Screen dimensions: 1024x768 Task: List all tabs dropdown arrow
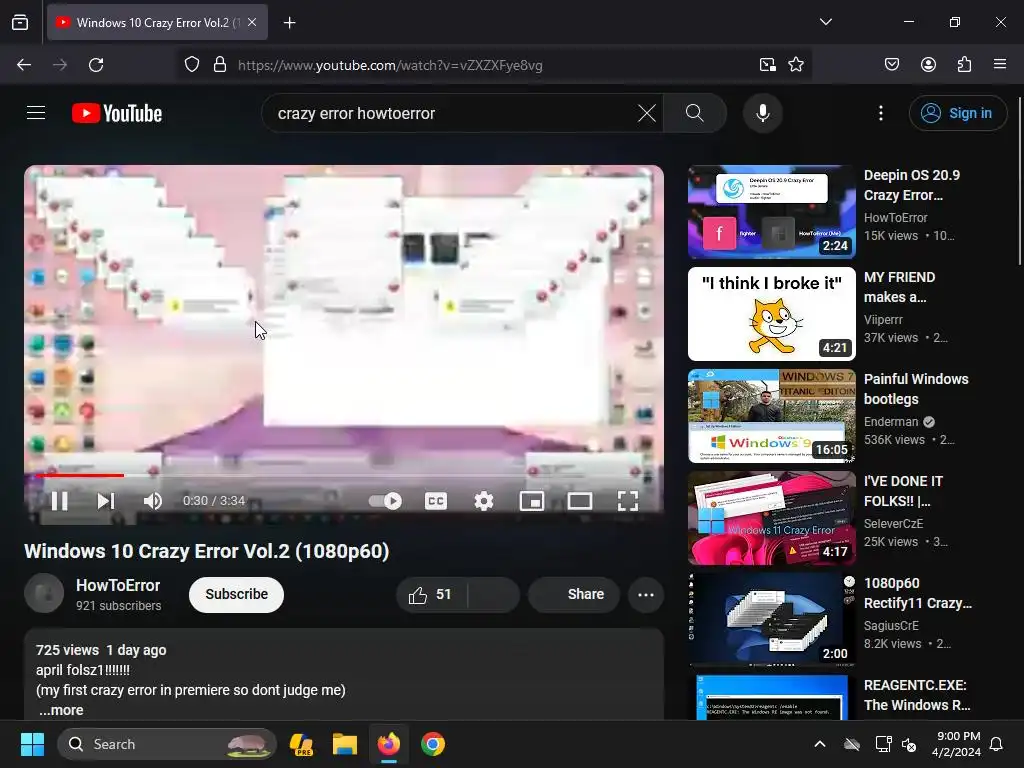[x=825, y=22]
